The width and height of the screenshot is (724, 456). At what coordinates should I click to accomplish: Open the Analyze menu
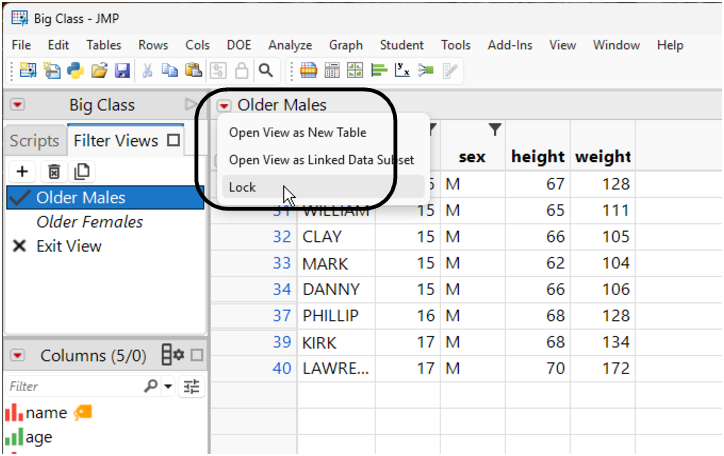290,45
